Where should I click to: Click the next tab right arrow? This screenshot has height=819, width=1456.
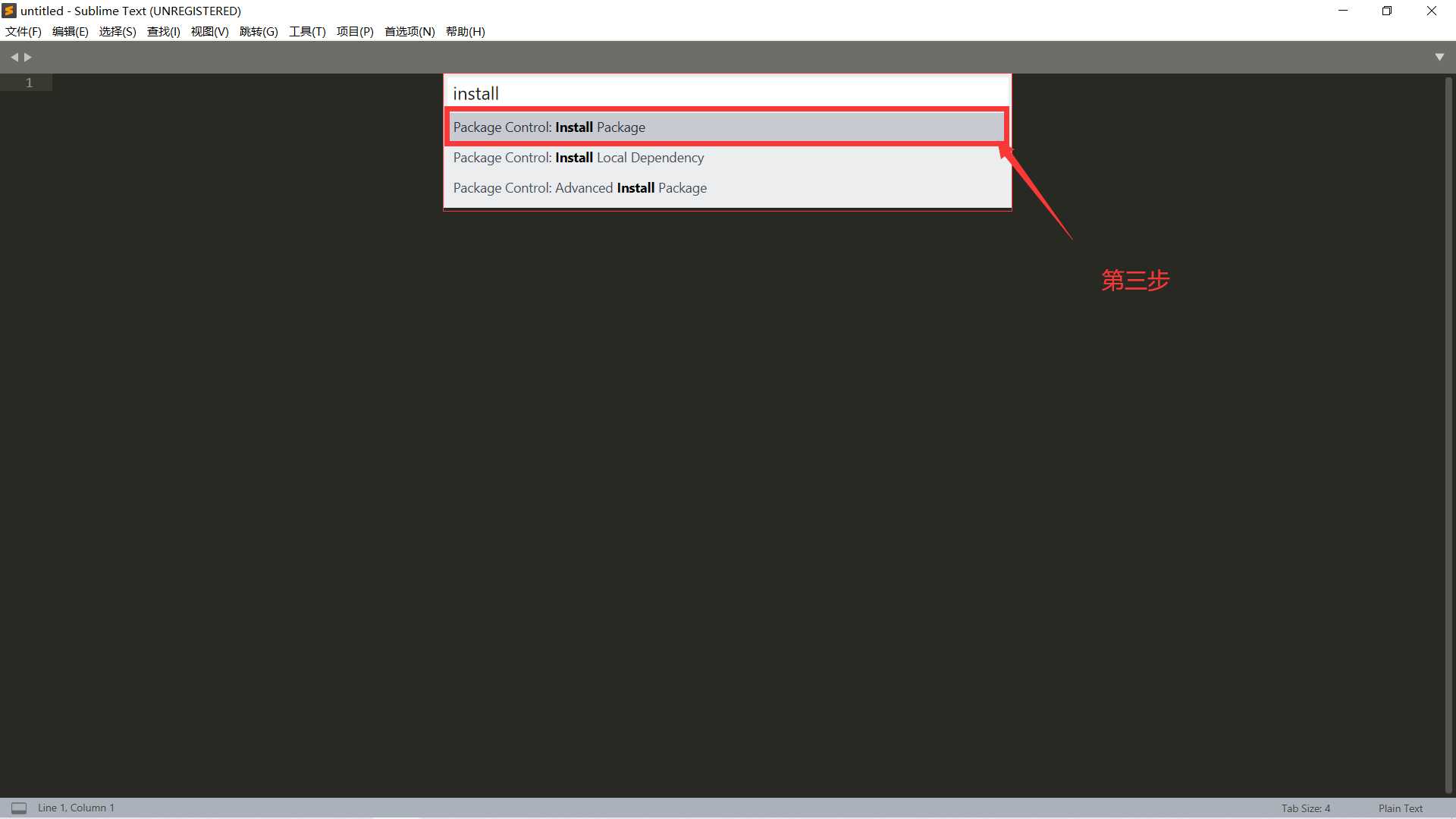coord(28,57)
